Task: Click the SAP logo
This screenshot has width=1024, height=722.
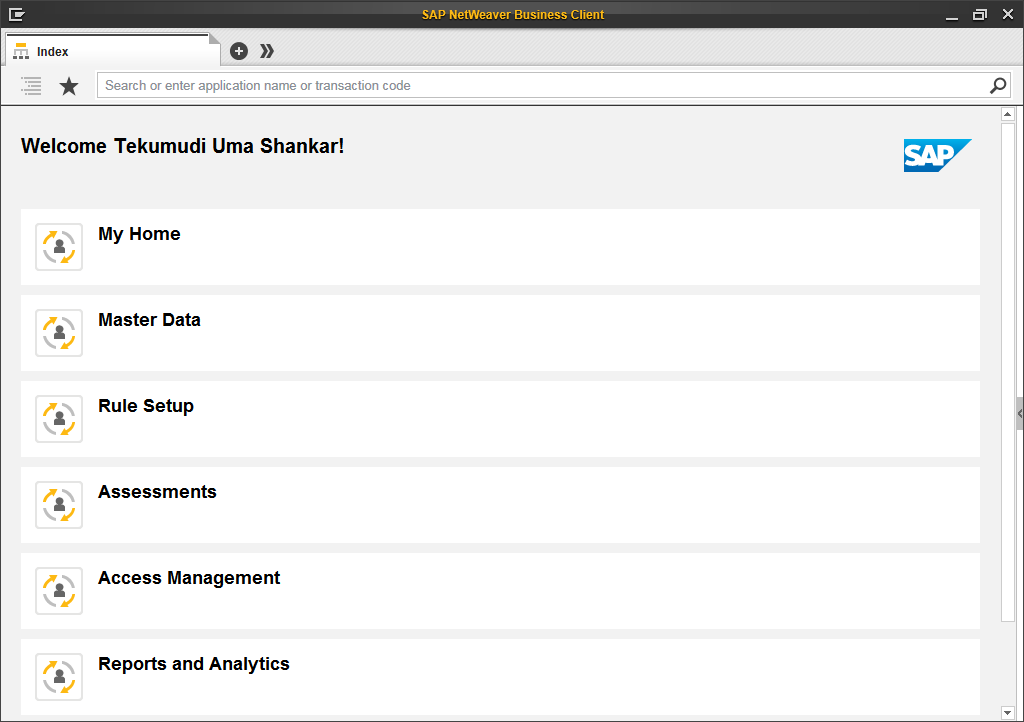Action: pos(937,155)
